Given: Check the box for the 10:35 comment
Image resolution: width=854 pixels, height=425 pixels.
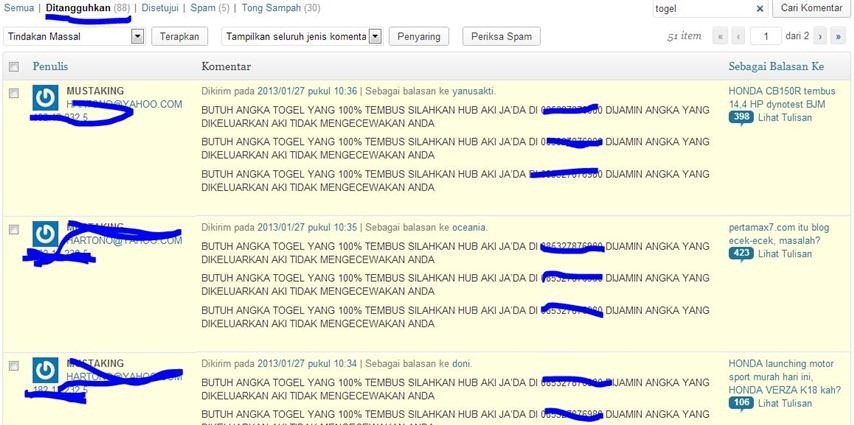Looking at the screenshot, I should (x=13, y=230).
